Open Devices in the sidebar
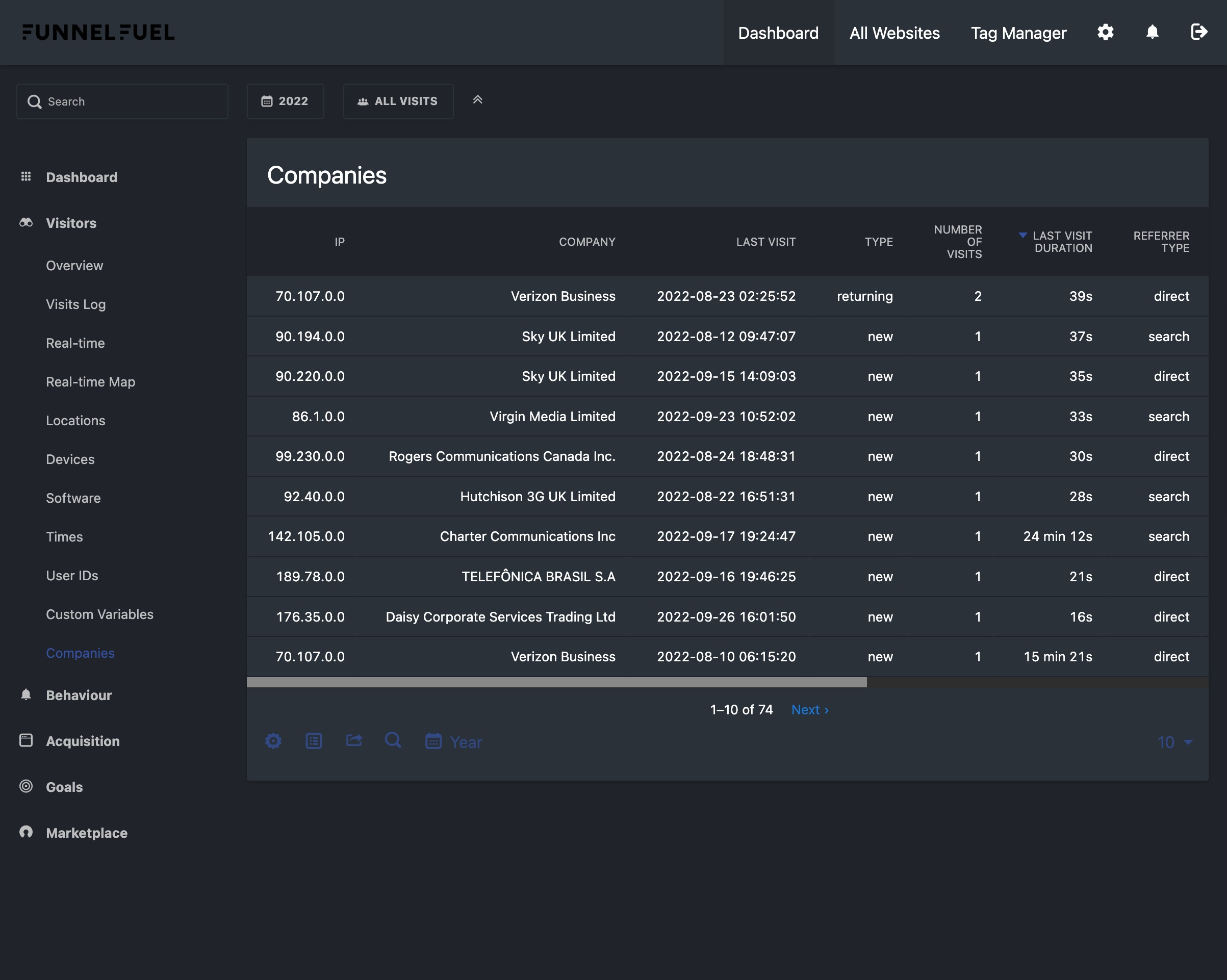 click(x=70, y=459)
